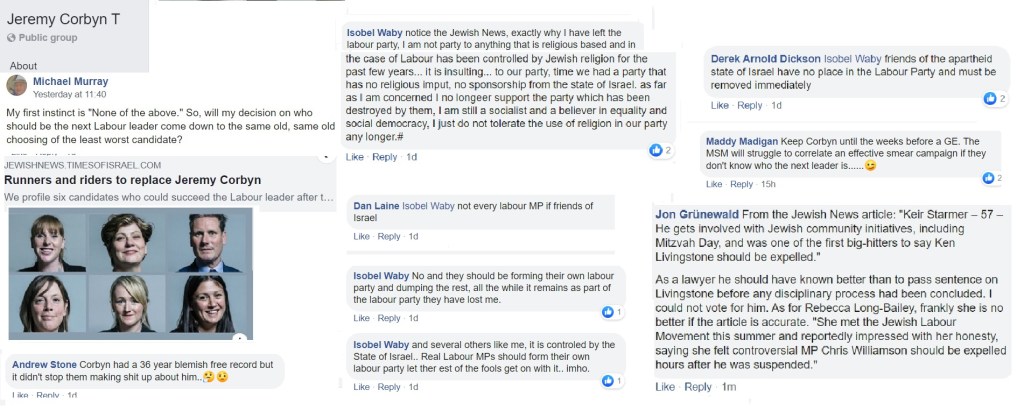Click like reaction icon on Isobel Waby's long comment
This screenshot has width=1024, height=411.
click(656, 150)
